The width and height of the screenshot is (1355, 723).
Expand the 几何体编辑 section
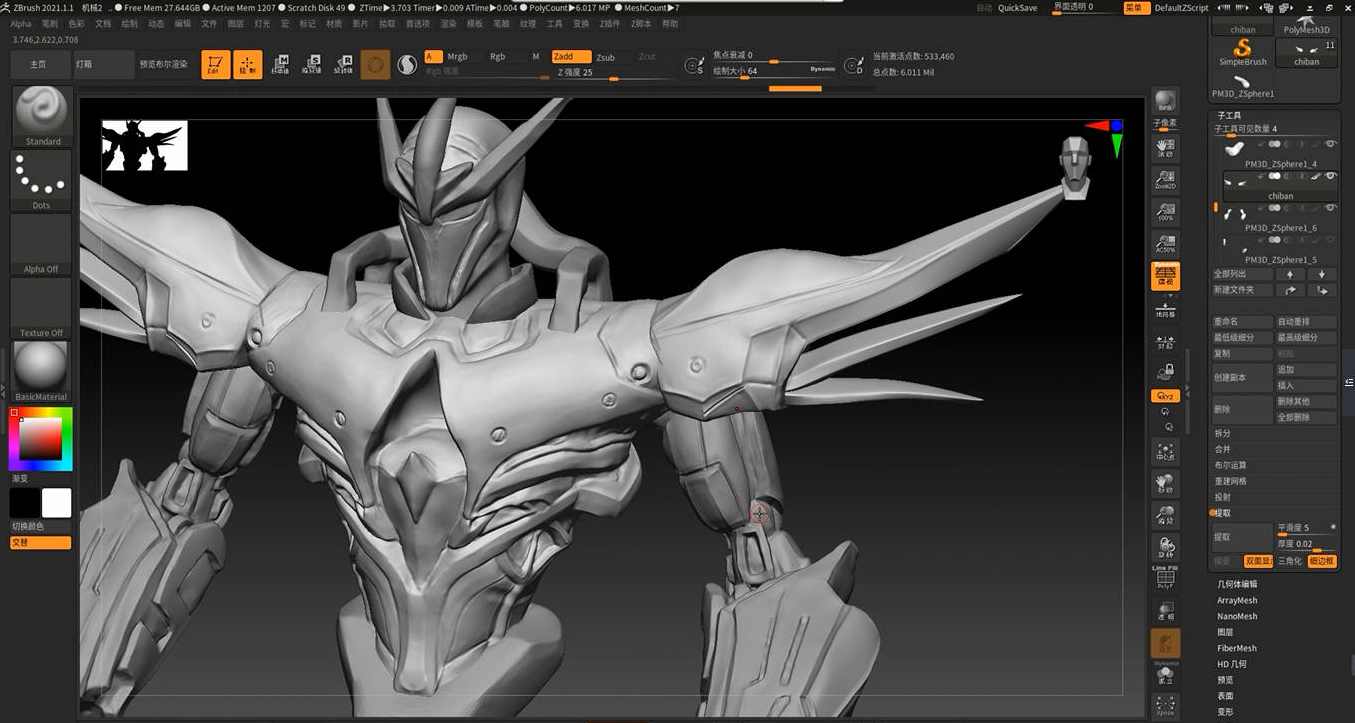[1240, 583]
